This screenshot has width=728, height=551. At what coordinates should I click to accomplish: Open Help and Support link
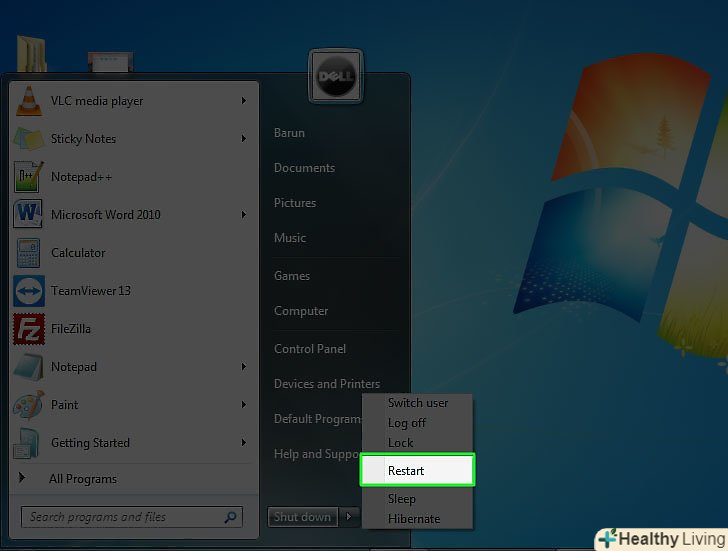pos(317,454)
